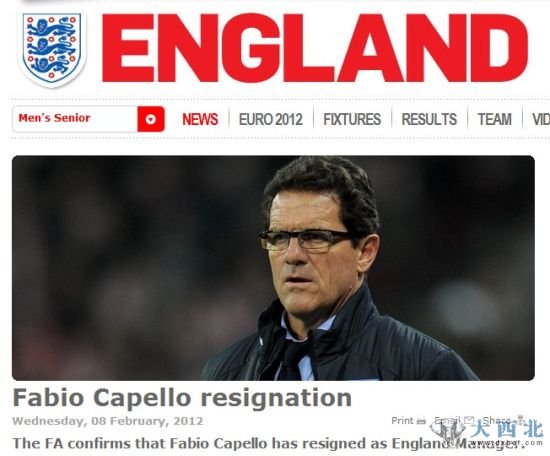
Task: Select the partially visible VID tab
Action: 541,119
